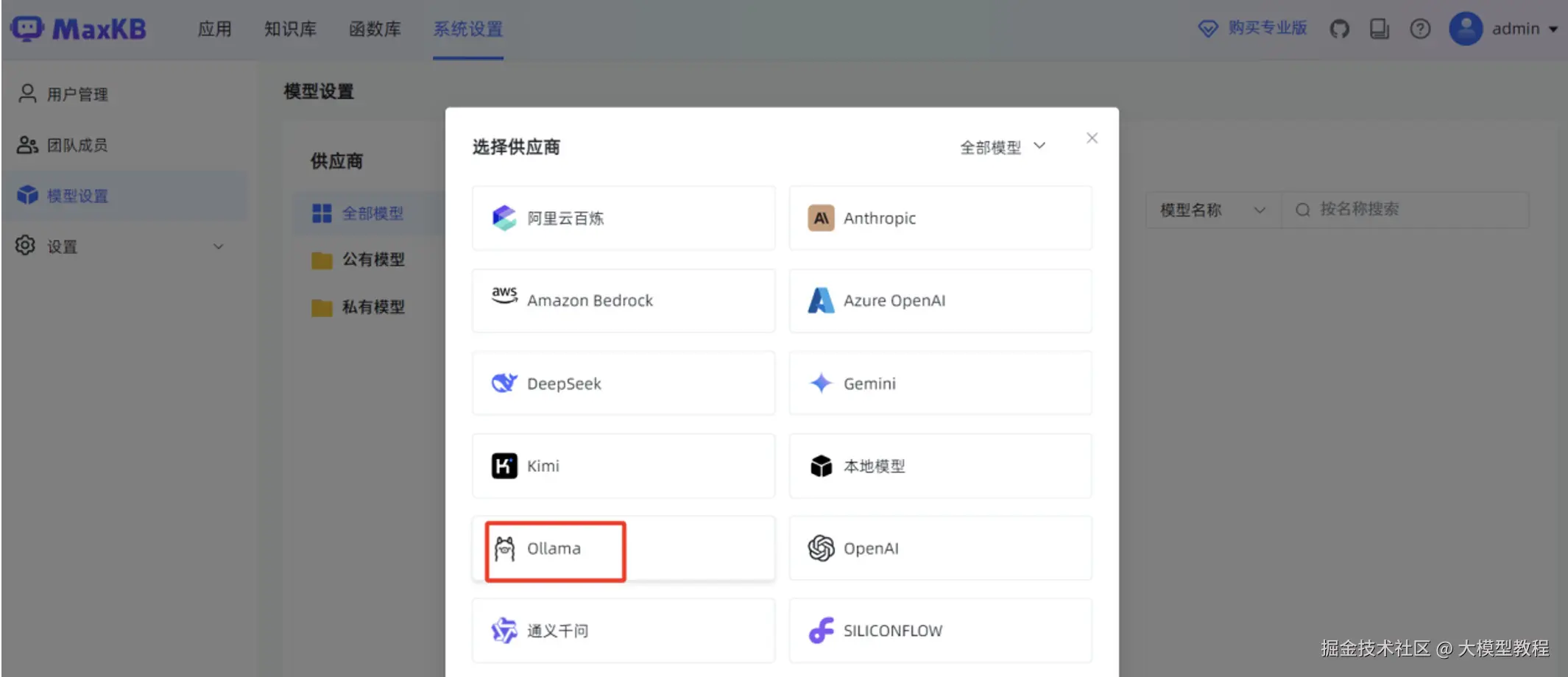Click the Azure logo icon

[x=821, y=300]
